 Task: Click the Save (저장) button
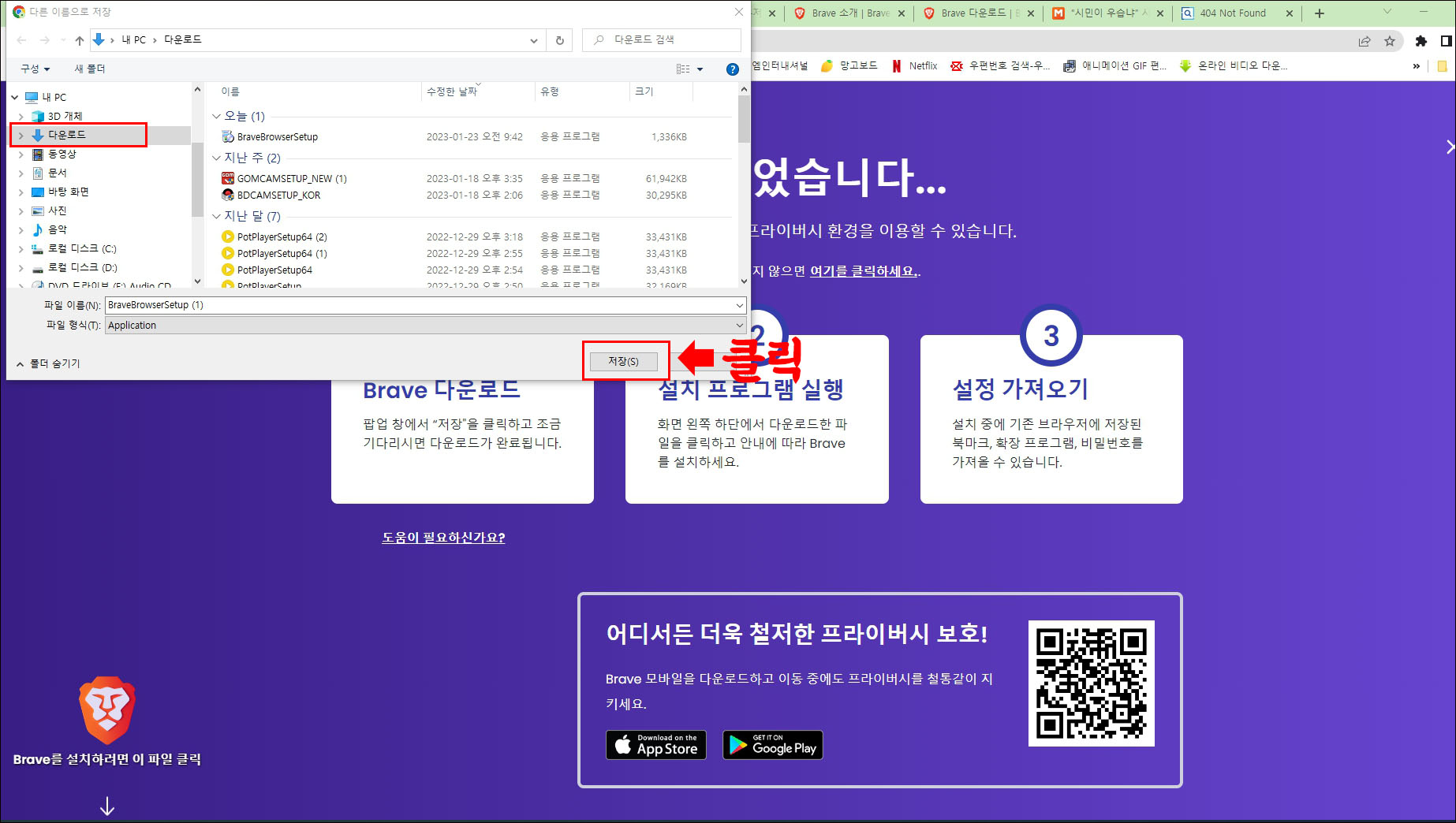(x=623, y=361)
